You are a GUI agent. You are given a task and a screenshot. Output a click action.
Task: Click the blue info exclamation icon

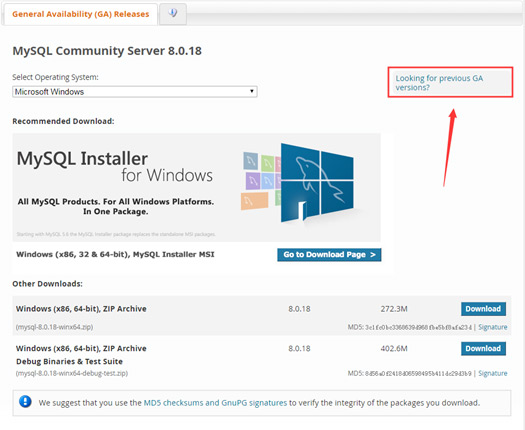25,401
